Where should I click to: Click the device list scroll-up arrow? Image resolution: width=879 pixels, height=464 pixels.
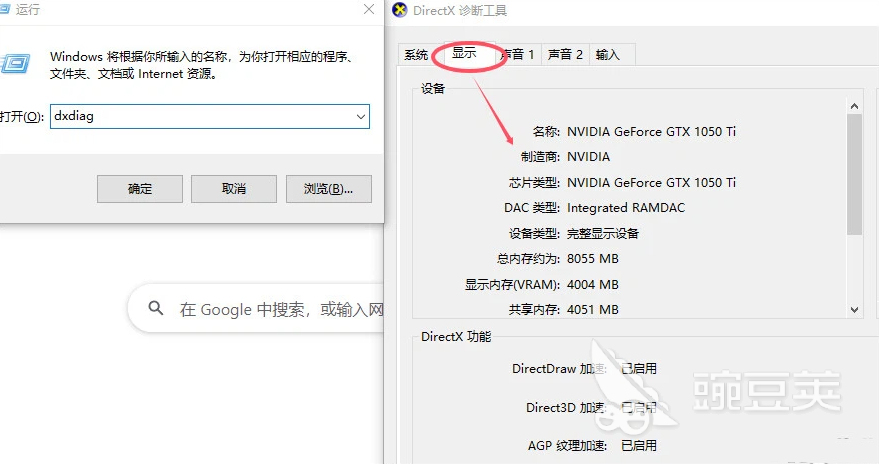(x=854, y=106)
